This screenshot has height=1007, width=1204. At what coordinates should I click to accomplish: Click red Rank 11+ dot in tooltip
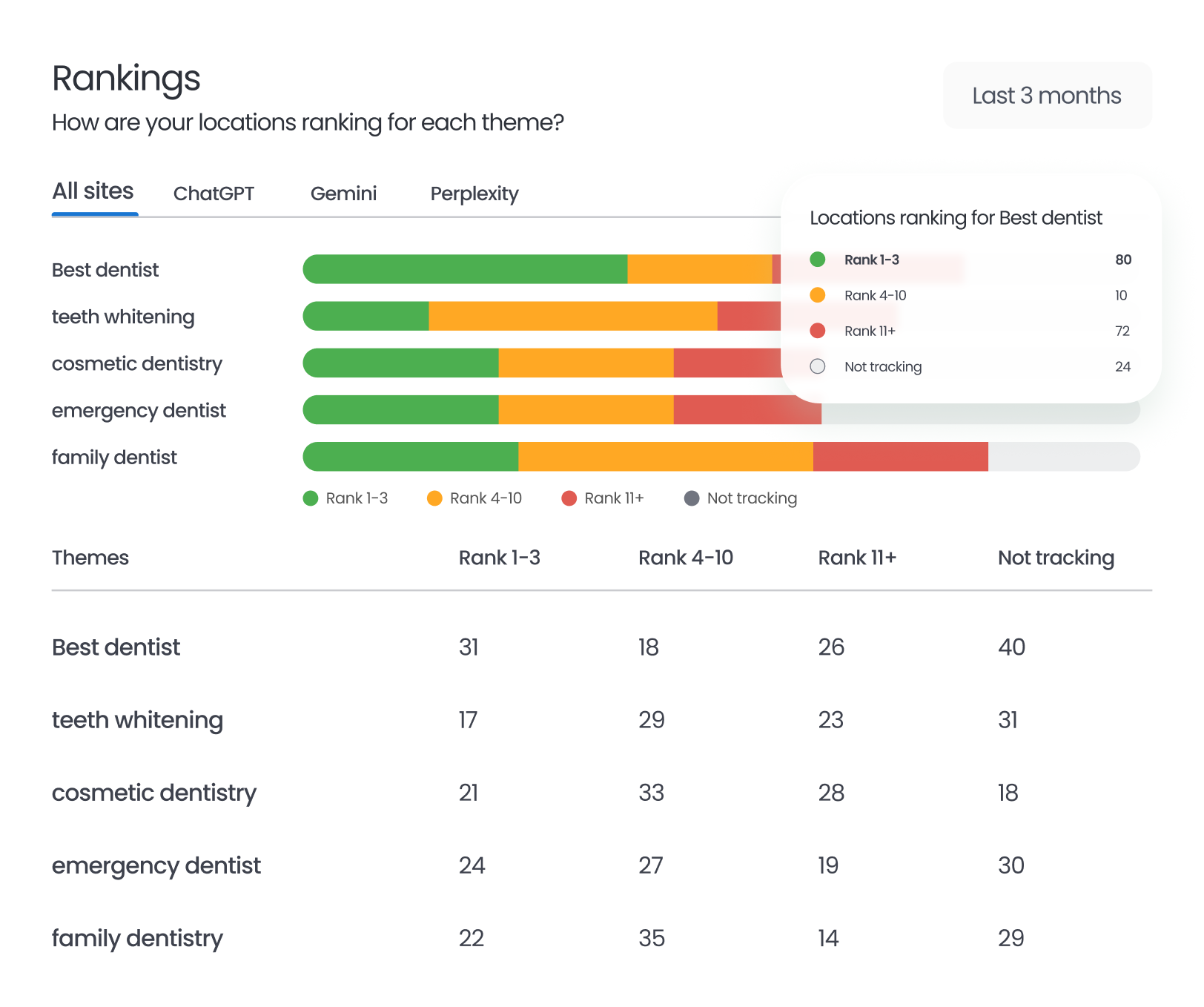(x=818, y=331)
